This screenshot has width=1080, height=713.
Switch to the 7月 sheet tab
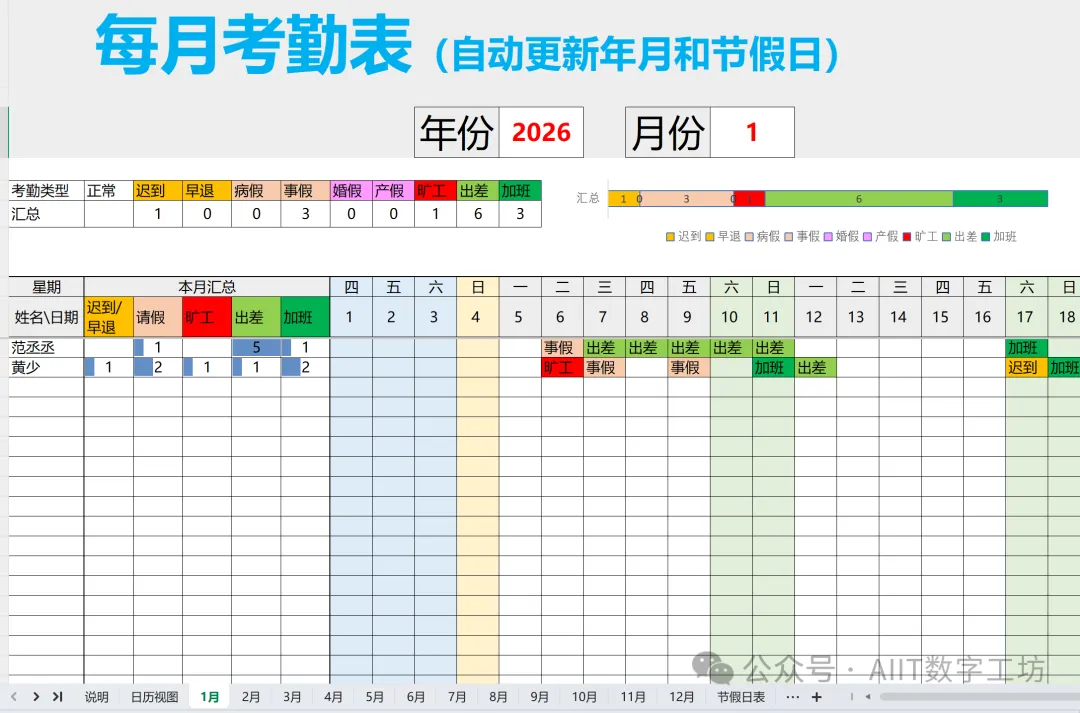point(457,697)
